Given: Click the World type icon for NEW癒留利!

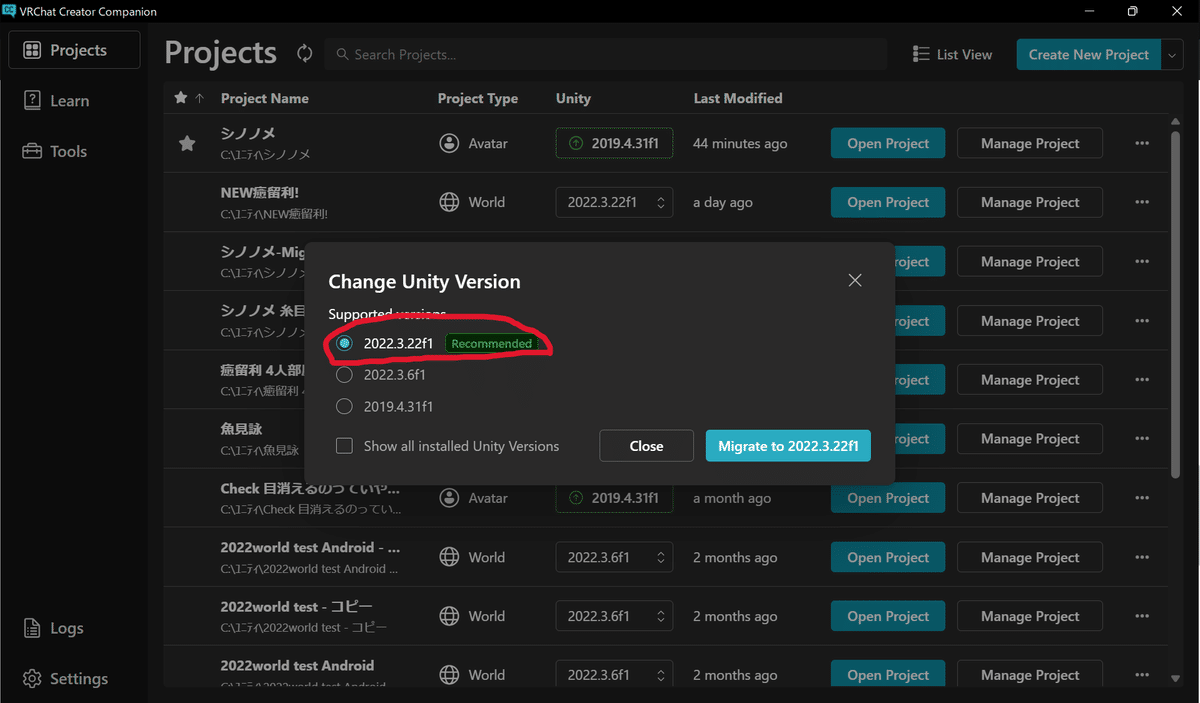Looking at the screenshot, I should [449, 202].
